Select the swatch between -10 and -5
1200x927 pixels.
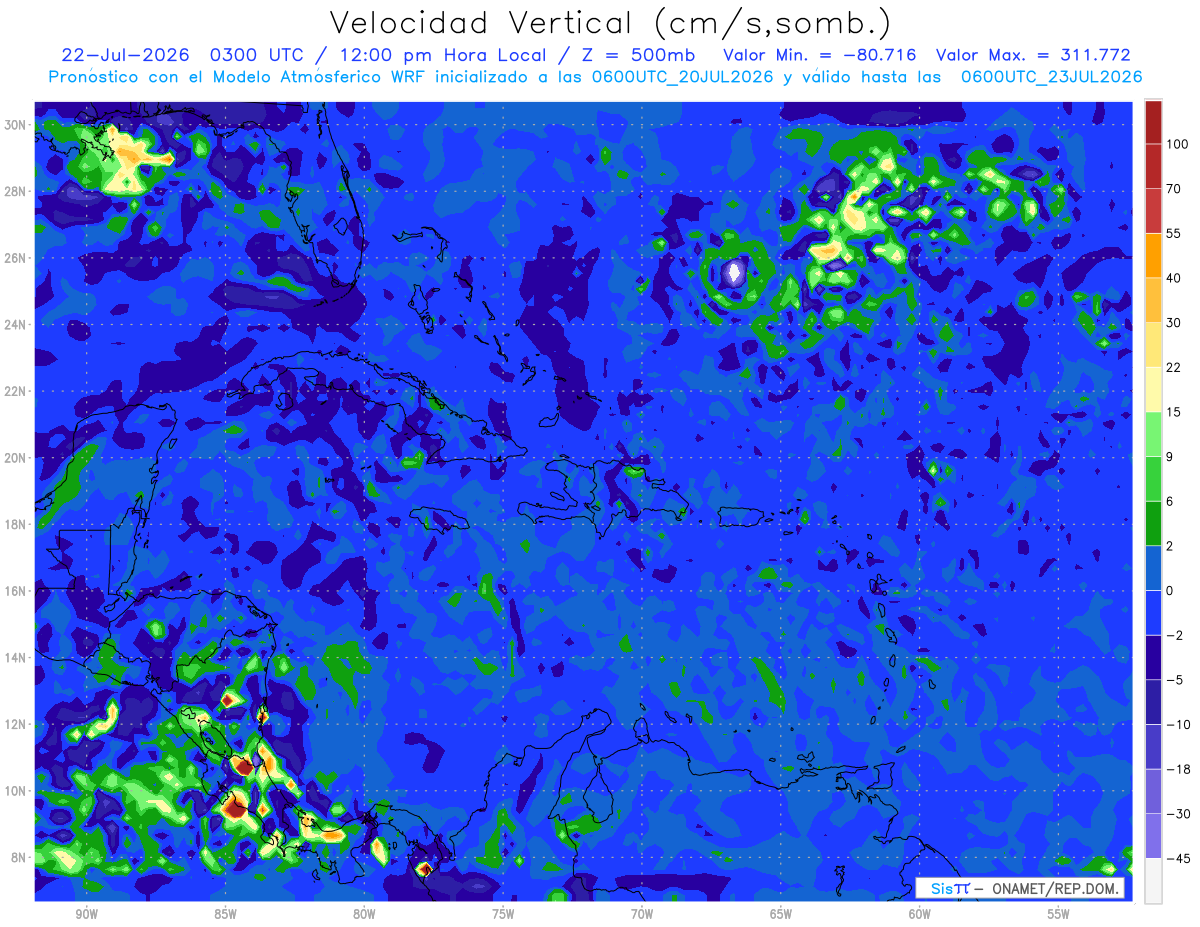tap(1153, 702)
